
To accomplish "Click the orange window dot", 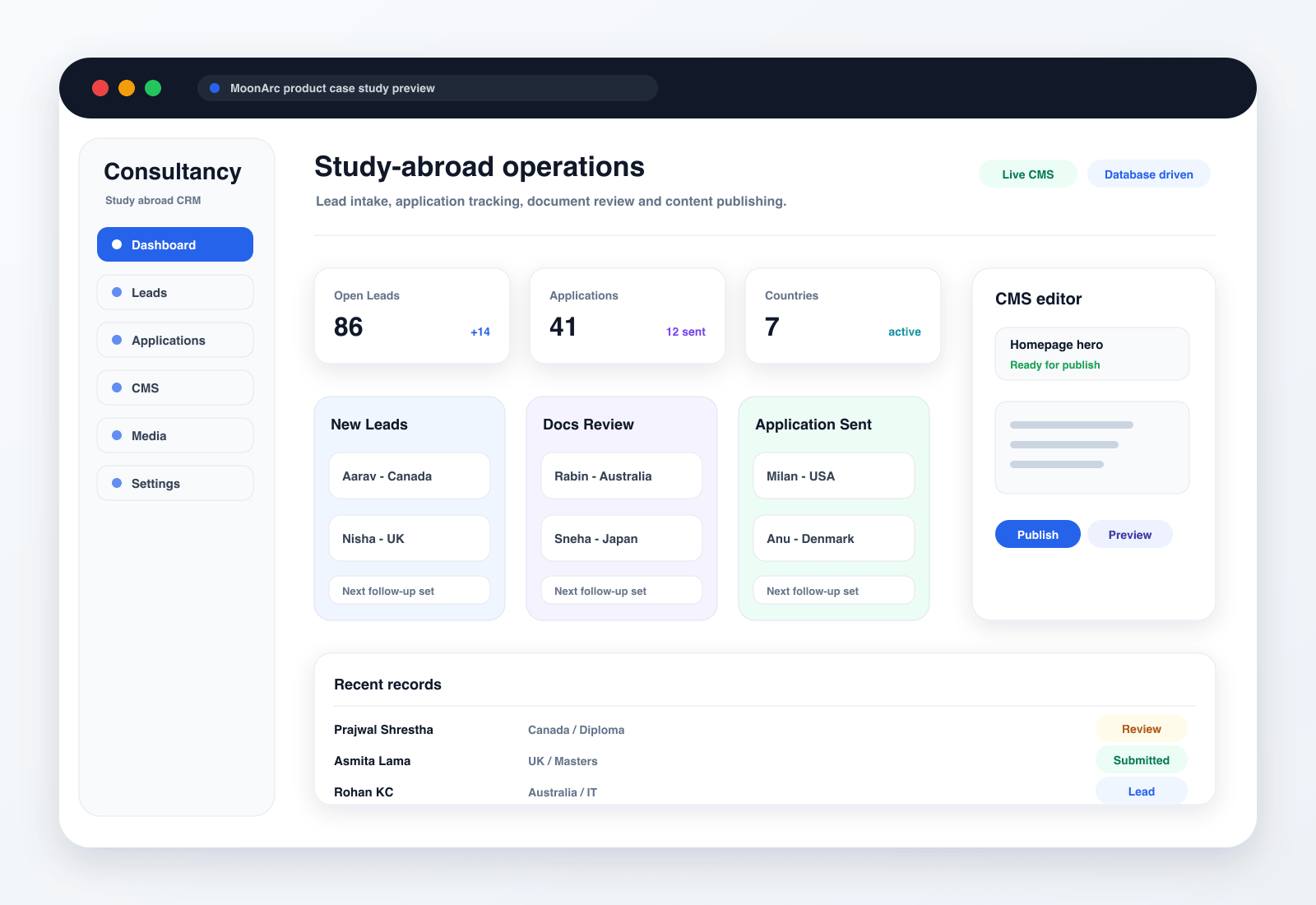I will (x=127, y=88).
